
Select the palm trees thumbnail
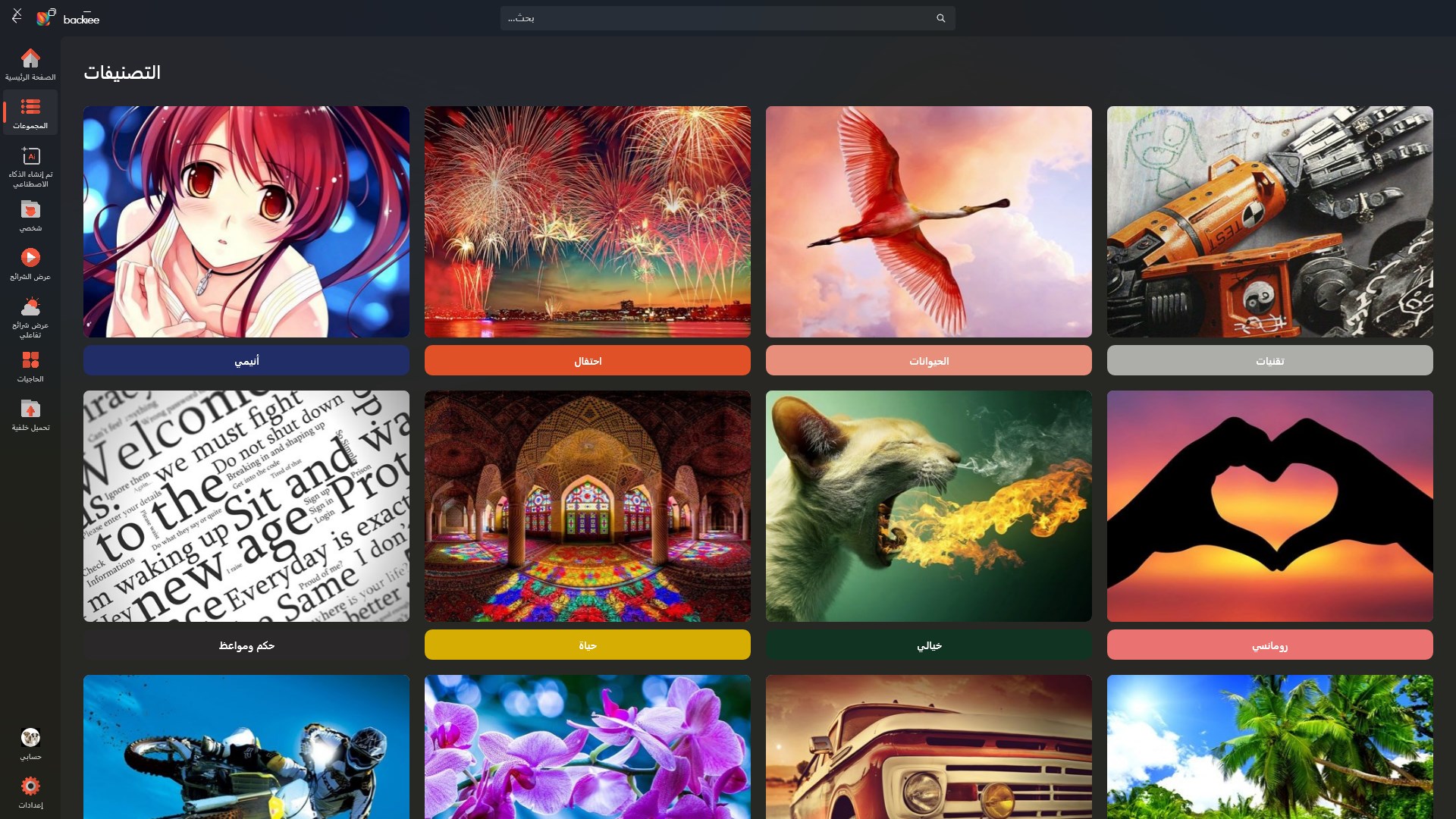click(1270, 747)
